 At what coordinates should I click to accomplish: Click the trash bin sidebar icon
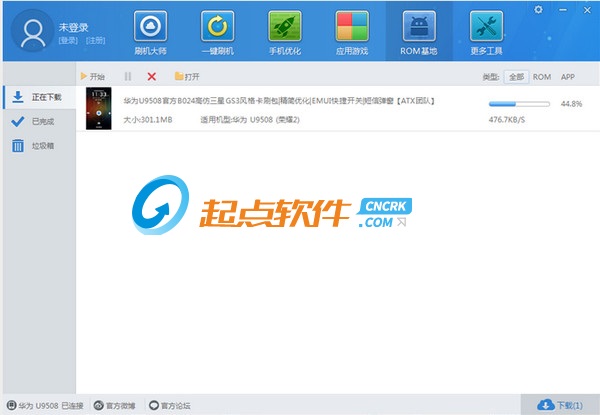(x=18, y=146)
